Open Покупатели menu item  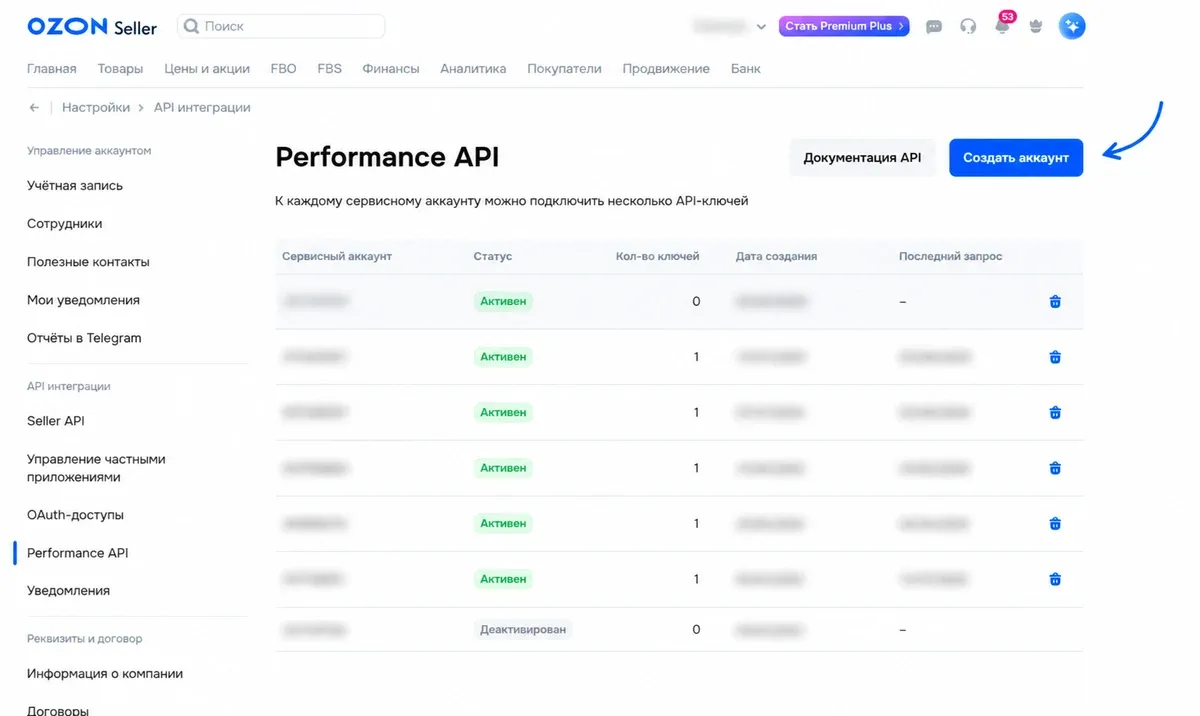tap(564, 69)
